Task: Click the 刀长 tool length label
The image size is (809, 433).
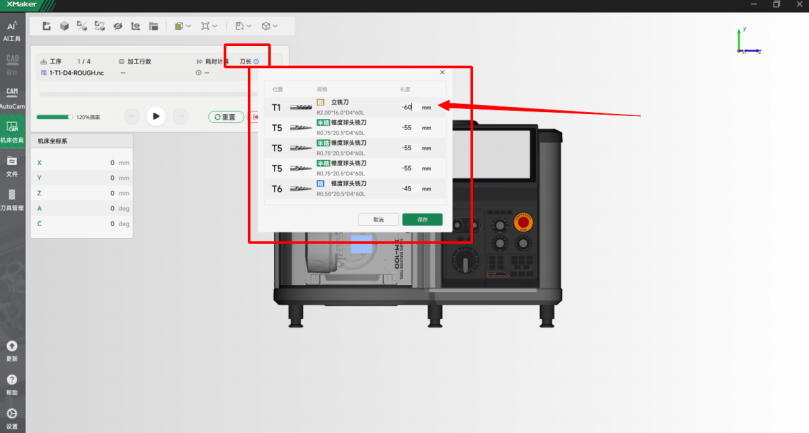Action: 245,62
